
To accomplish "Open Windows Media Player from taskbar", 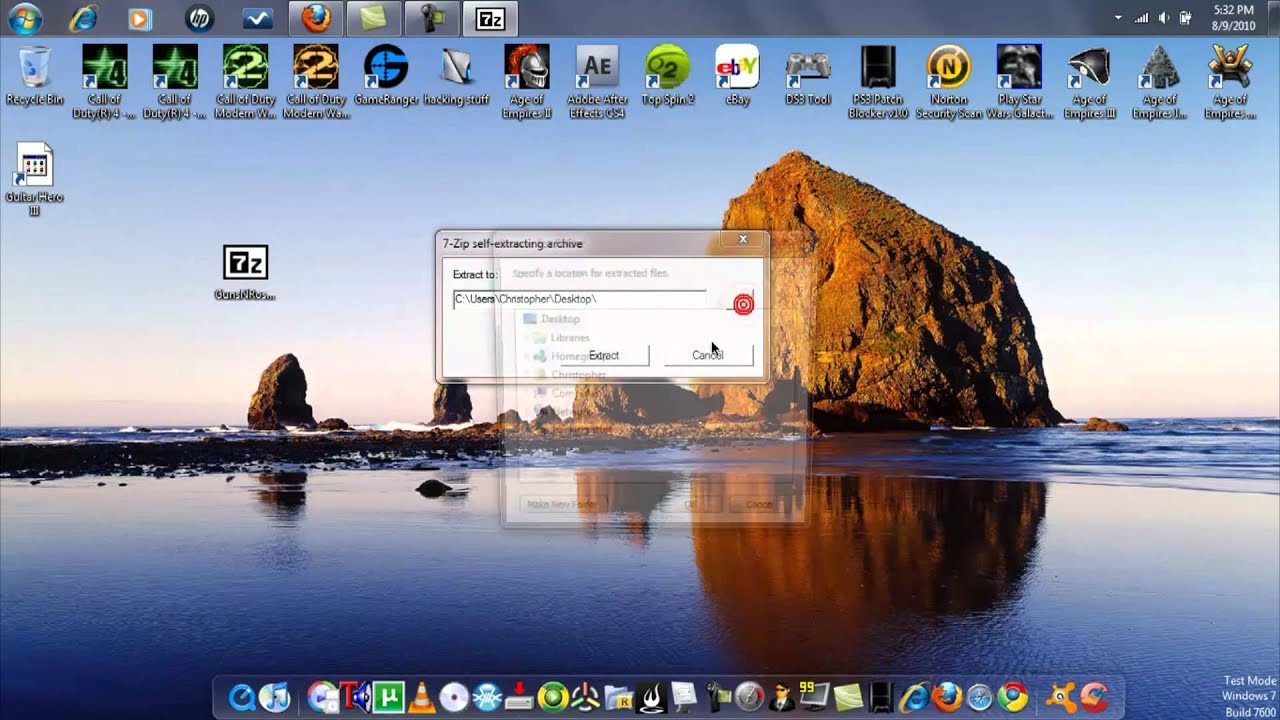I will point(140,18).
